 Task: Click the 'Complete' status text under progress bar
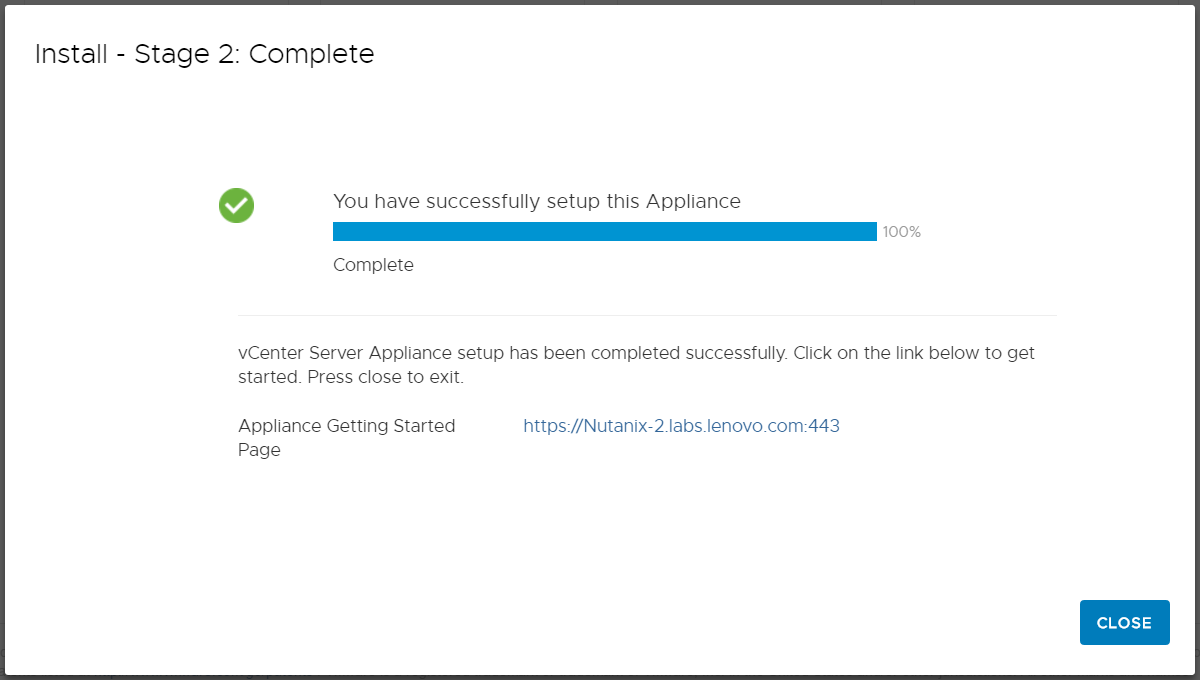[373, 266]
